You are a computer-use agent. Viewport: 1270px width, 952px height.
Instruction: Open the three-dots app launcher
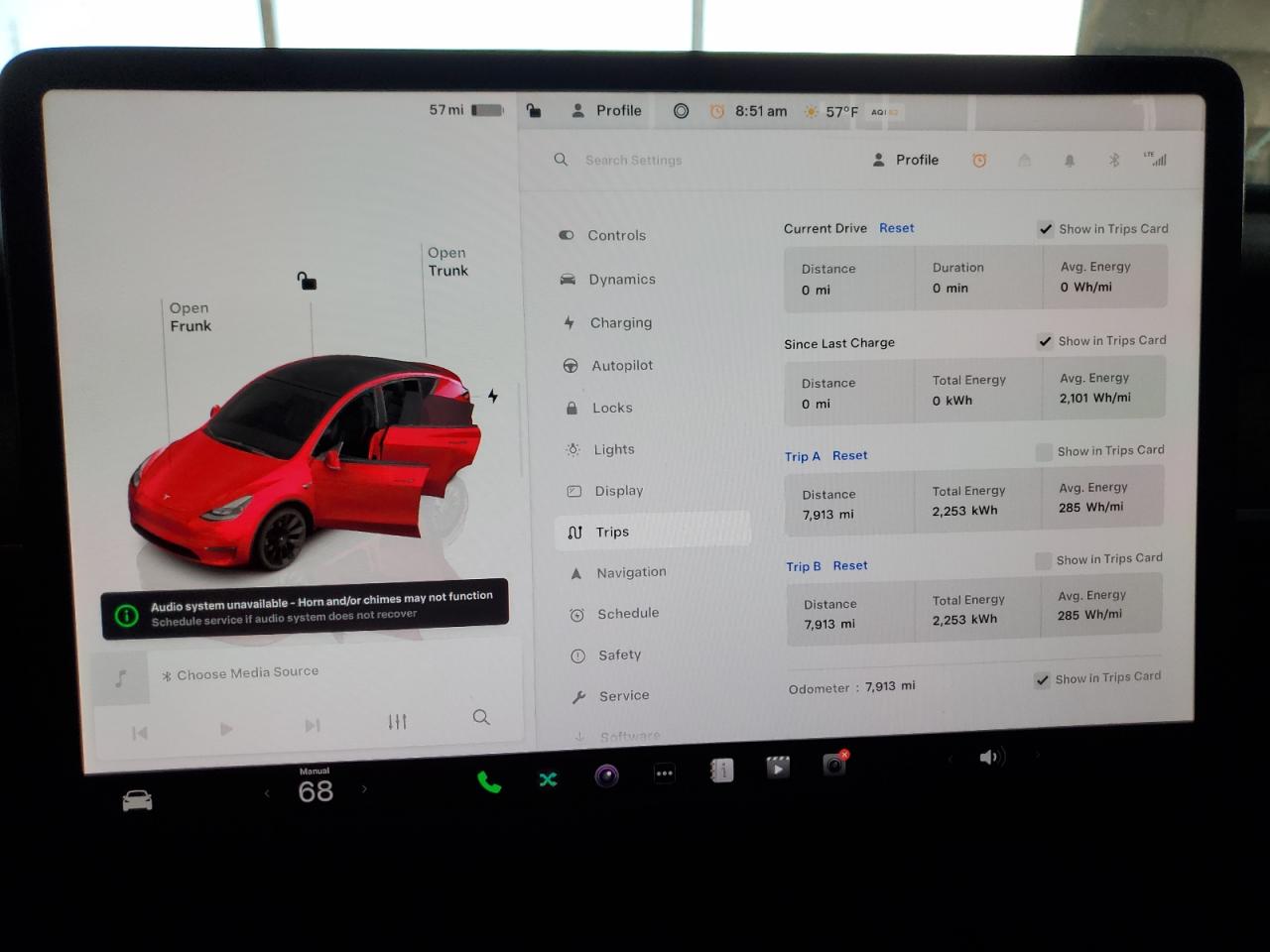pyautogui.click(x=664, y=773)
